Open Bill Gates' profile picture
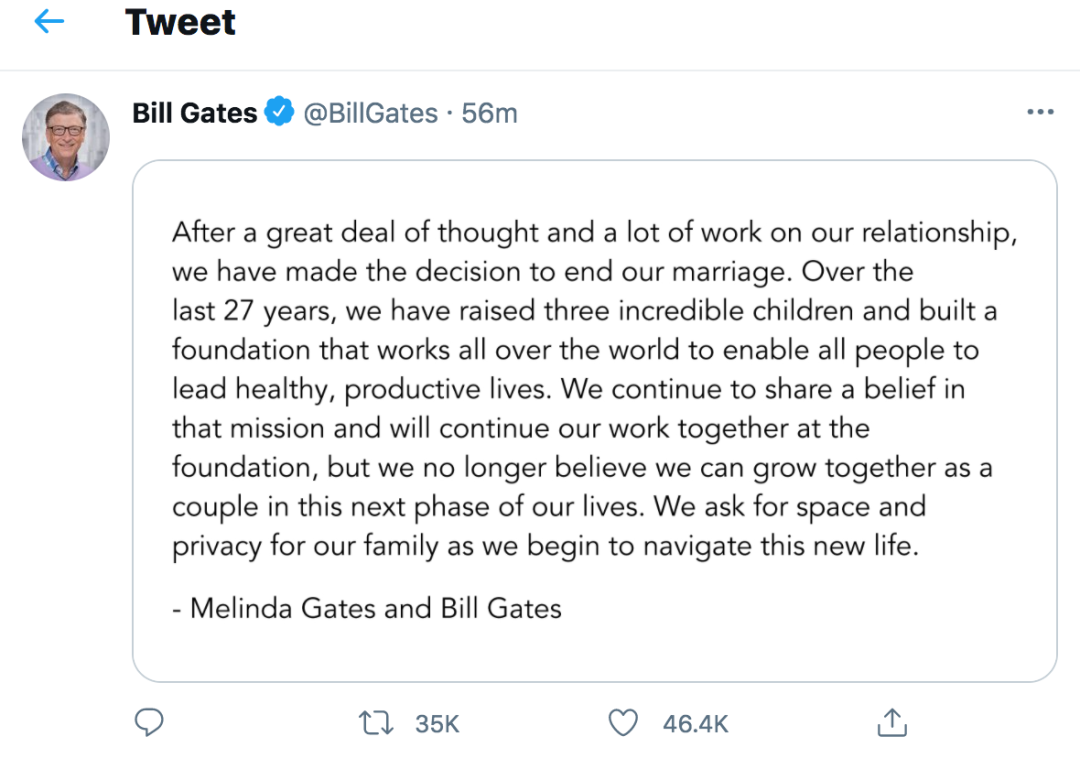Viewport: 1080px width, 758px height. tap(66, 137)
